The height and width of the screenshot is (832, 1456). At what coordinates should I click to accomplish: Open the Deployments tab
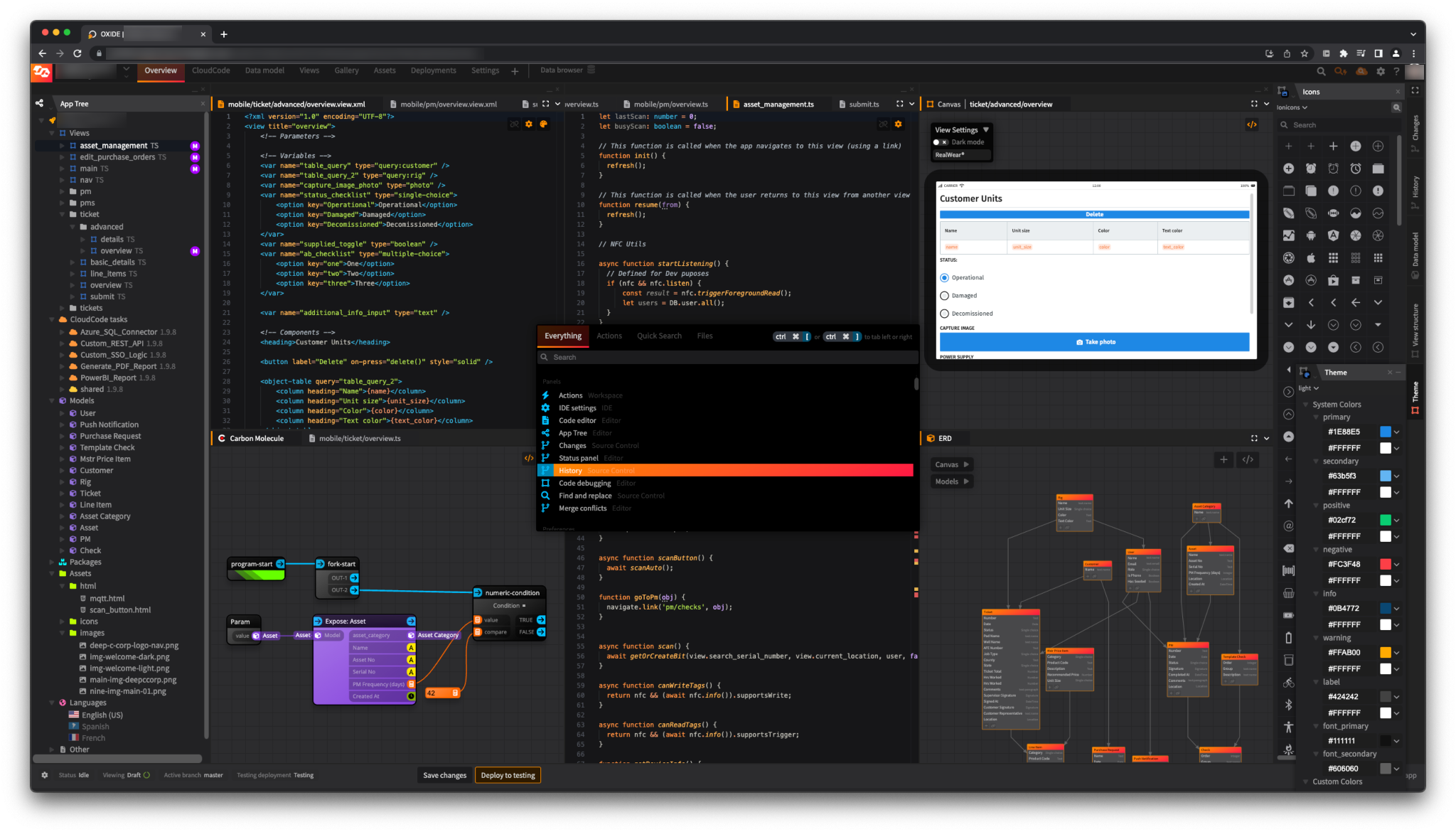tap(433, 70)
